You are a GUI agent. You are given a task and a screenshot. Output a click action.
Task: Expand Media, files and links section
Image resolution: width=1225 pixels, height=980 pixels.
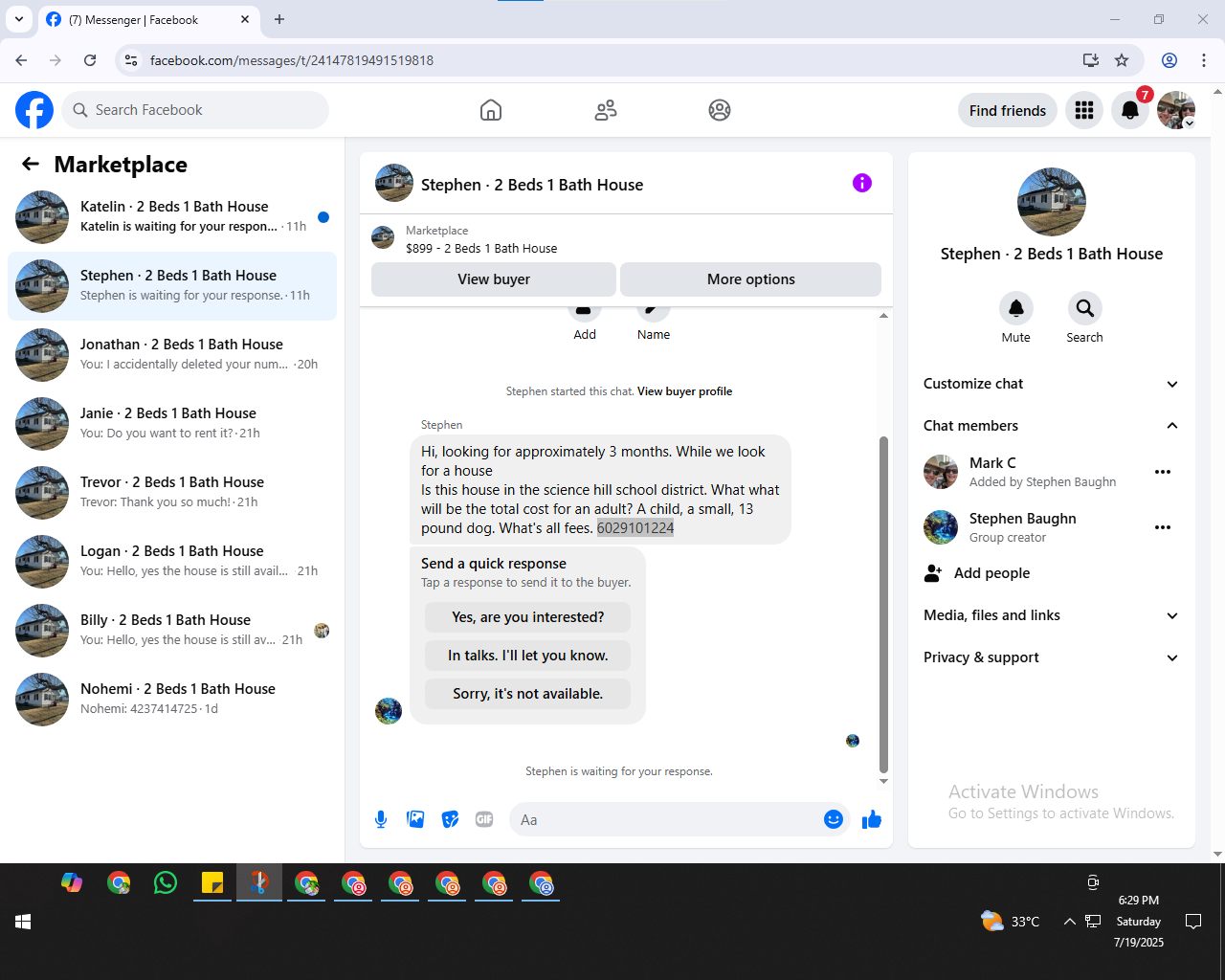pyautogui.click(x=1051, y=615)
